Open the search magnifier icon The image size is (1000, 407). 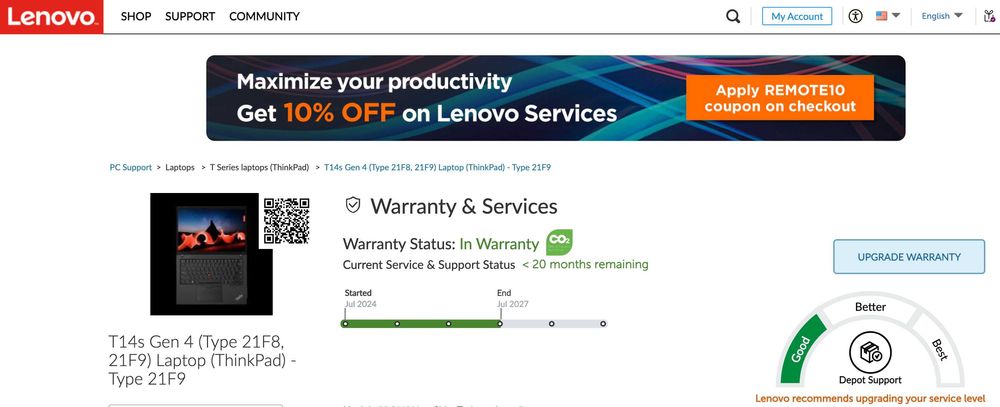(x=733, y=16)
